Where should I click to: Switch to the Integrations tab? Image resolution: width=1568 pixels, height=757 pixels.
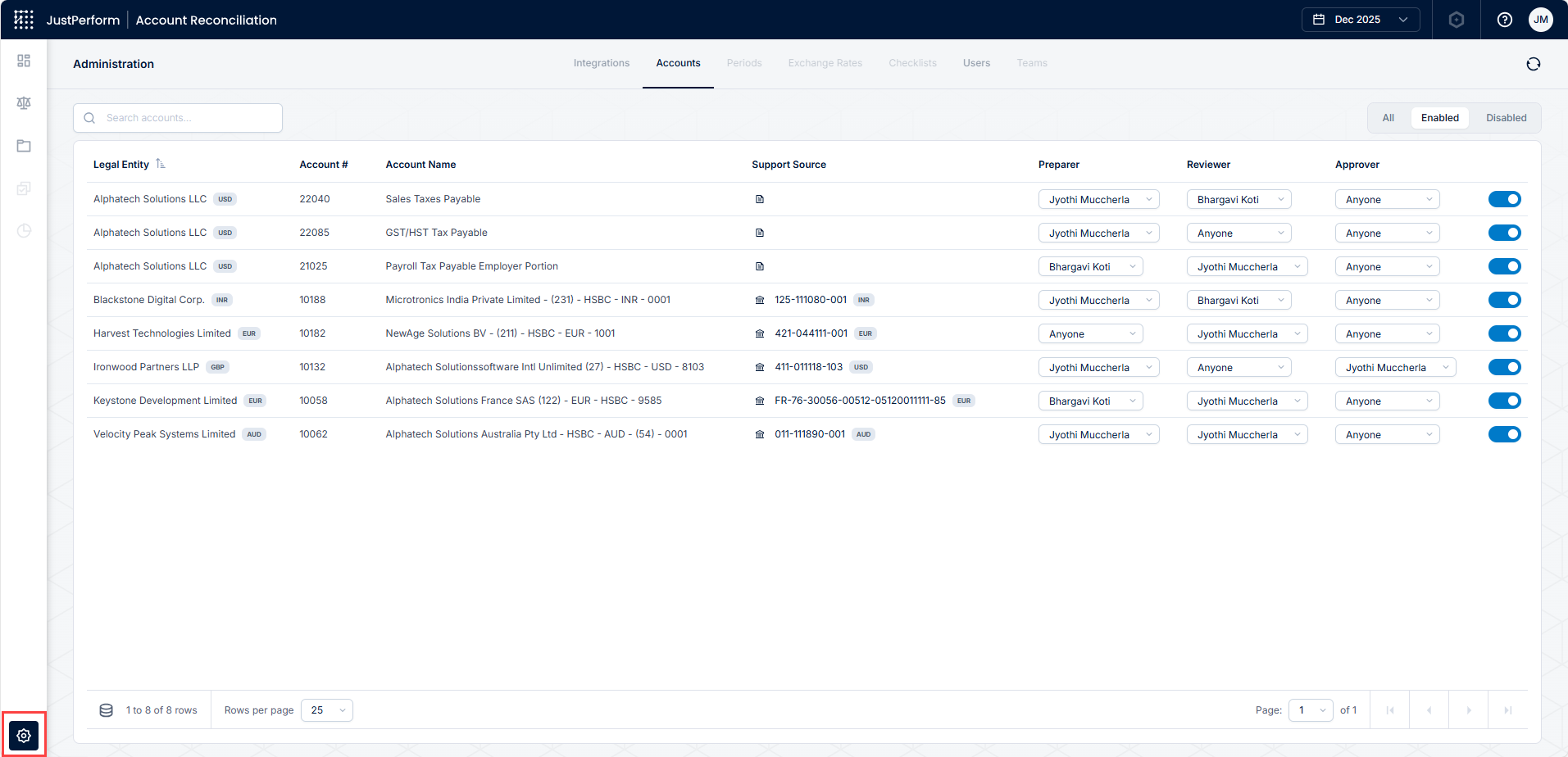[x=602, y=63]
